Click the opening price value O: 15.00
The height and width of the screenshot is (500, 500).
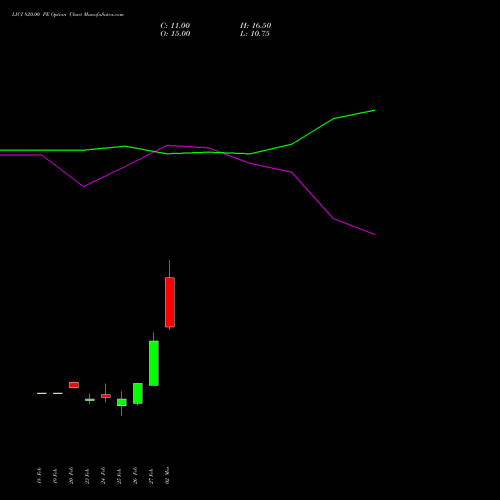click(x=175, y=34)
